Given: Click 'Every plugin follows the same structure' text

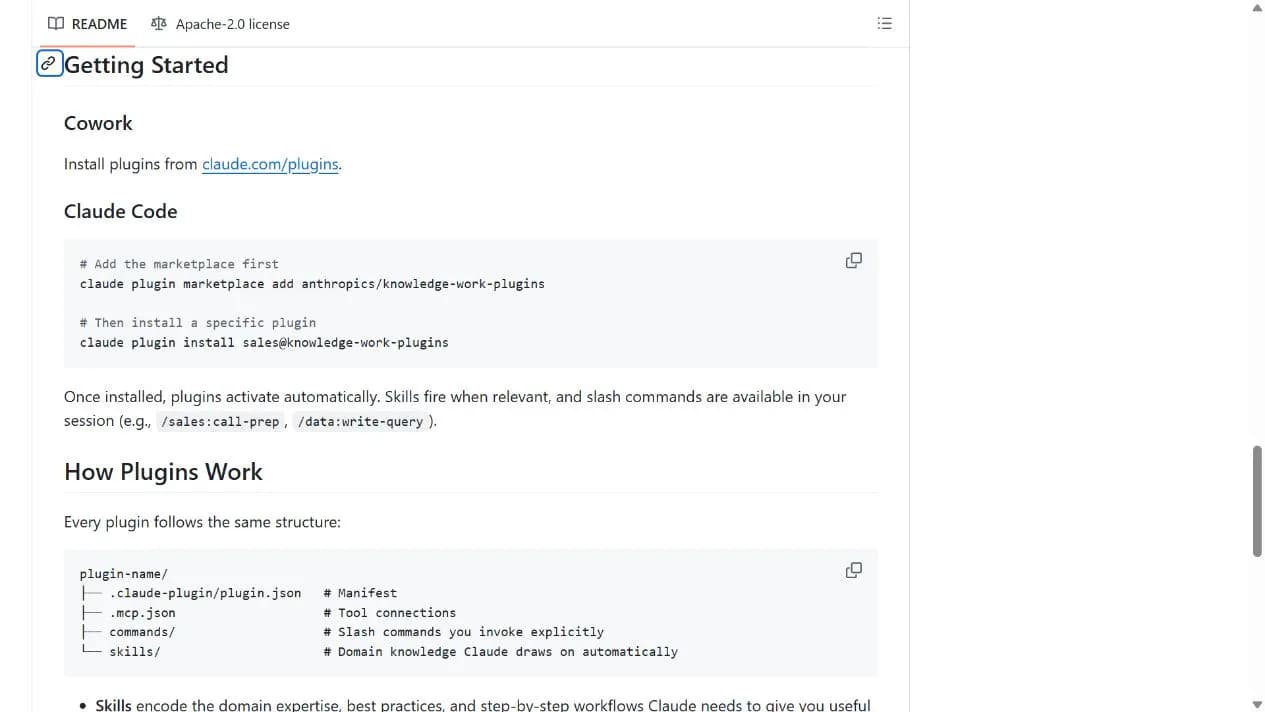Looking at the screenshot, I should (x=202, y=522).
